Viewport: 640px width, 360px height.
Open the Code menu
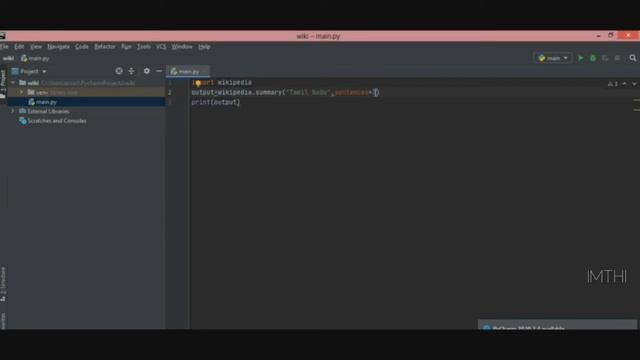pos(82,47)
